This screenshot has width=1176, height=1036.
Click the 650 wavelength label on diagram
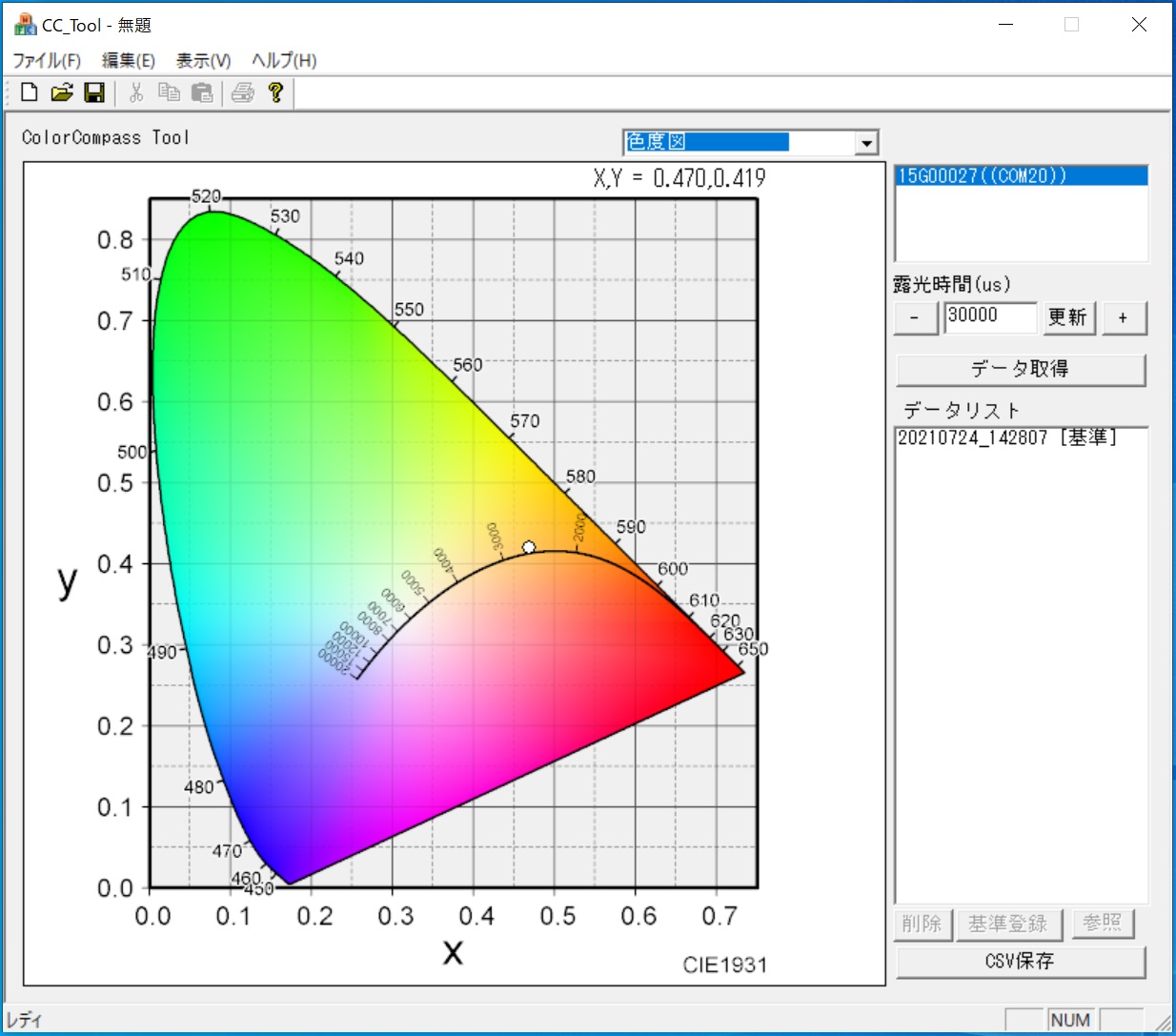(753, 649)
